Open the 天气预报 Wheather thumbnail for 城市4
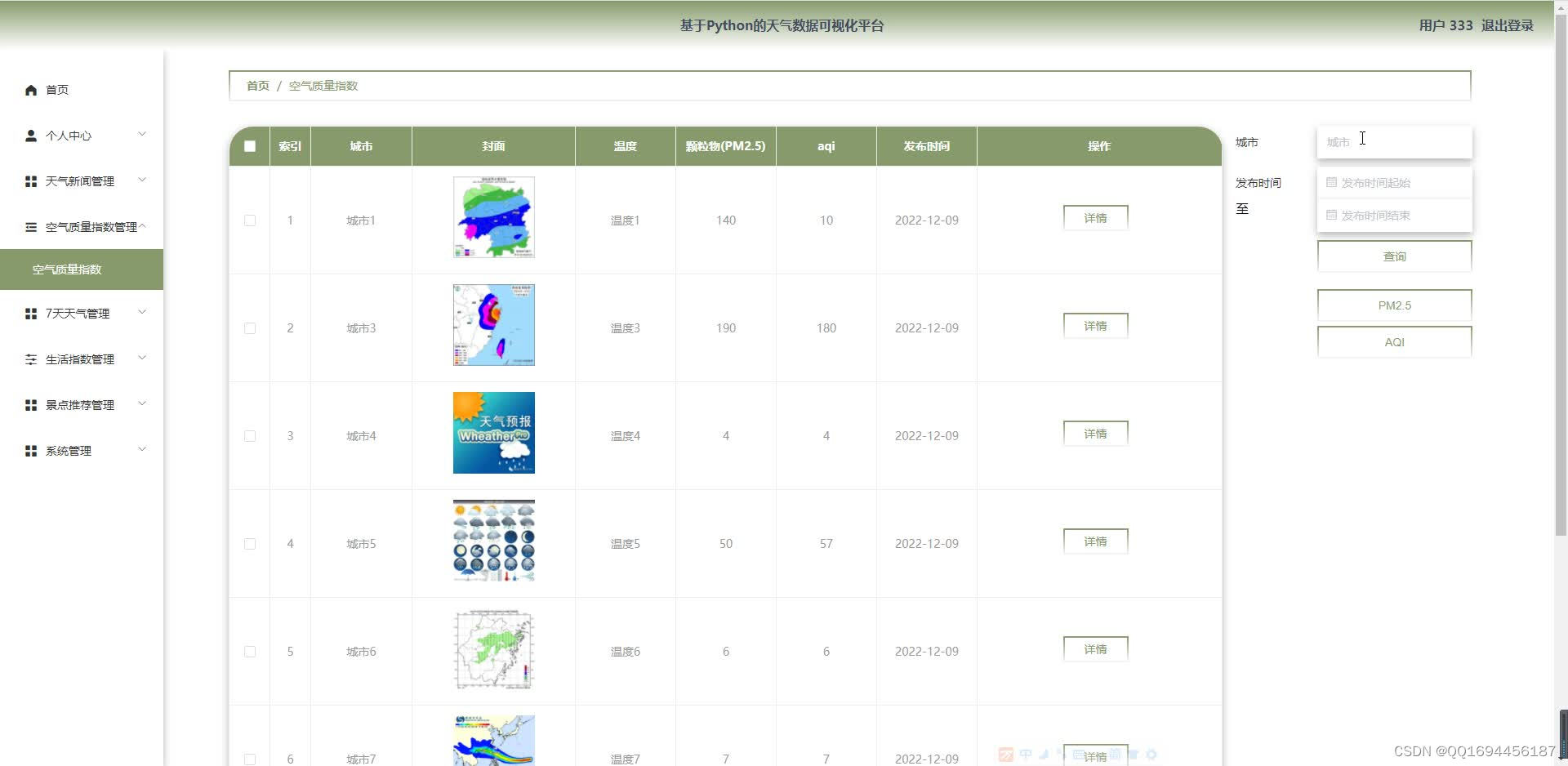Image resolution: width=1568 pixels, height=766 pixels. (494, 433)
